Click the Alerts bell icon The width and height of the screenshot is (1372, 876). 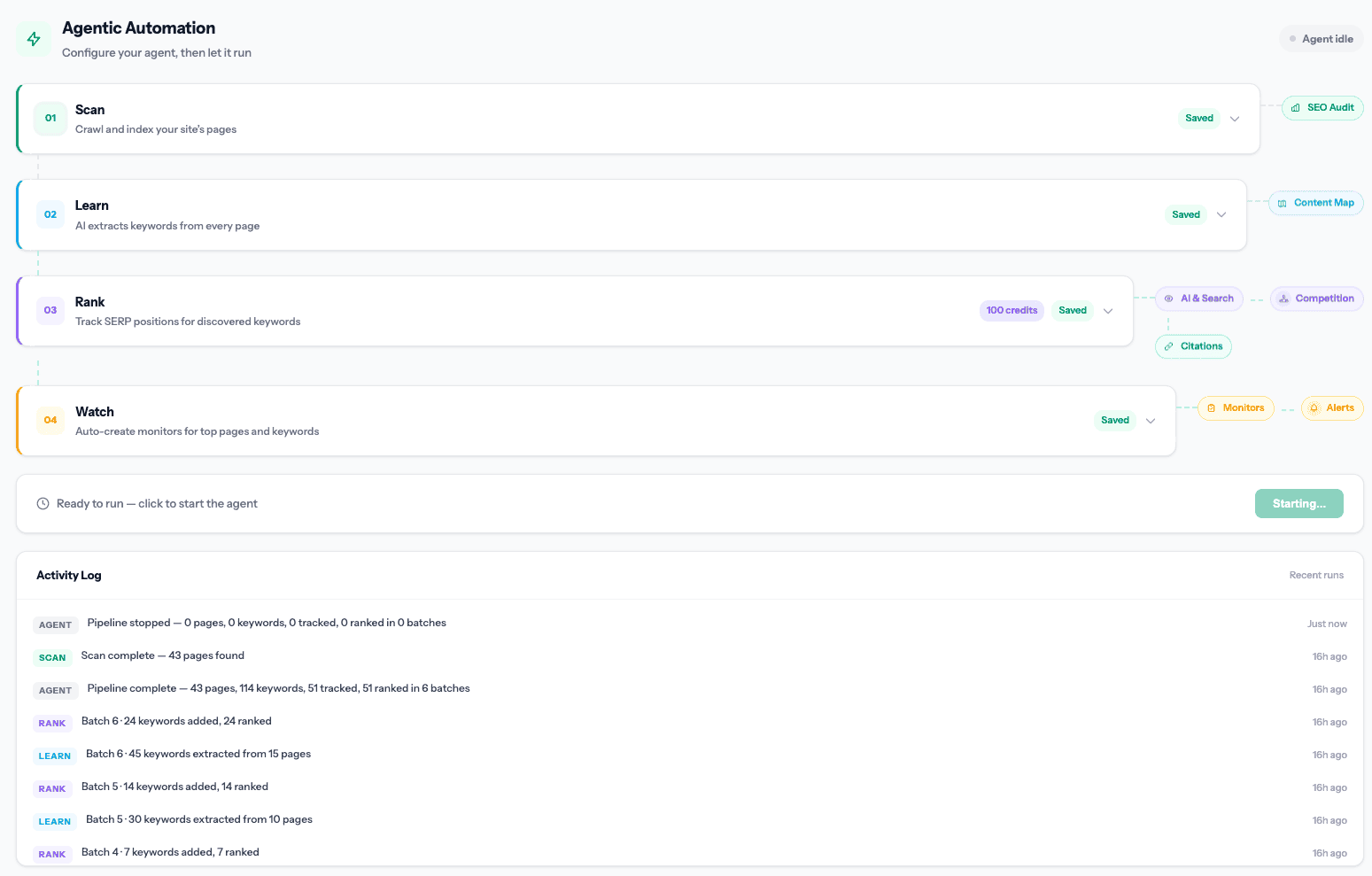click(1314, 408)
